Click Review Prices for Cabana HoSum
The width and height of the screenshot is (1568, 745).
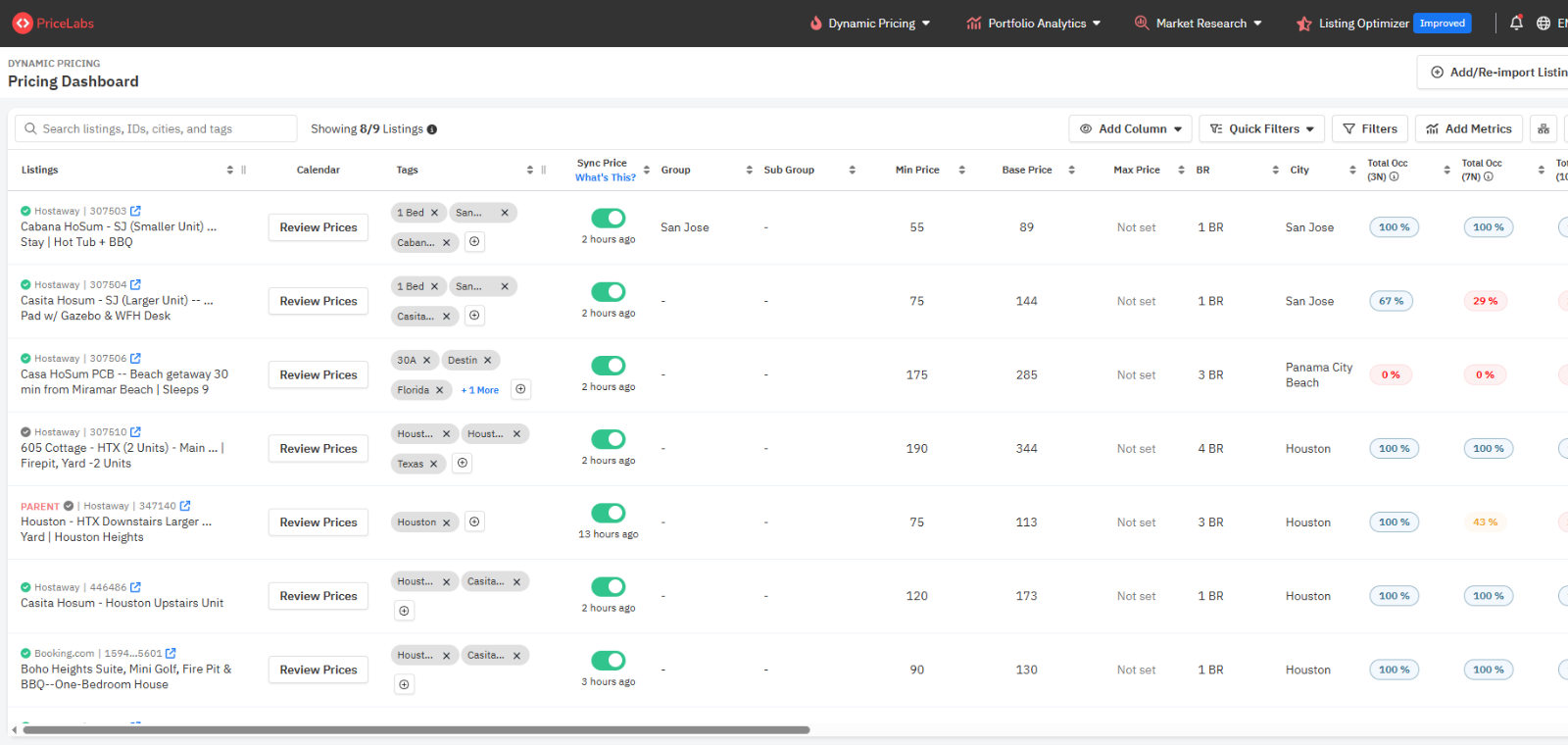pyautogui.click(x=318, y=227)
